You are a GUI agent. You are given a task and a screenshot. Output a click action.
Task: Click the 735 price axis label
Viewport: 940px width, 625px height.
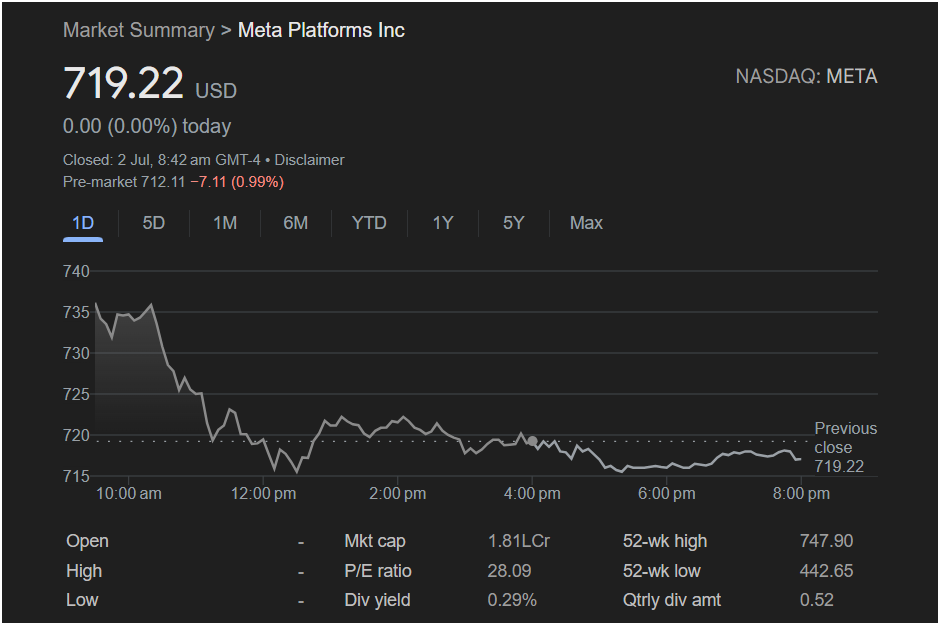click(x=76, y=312)
